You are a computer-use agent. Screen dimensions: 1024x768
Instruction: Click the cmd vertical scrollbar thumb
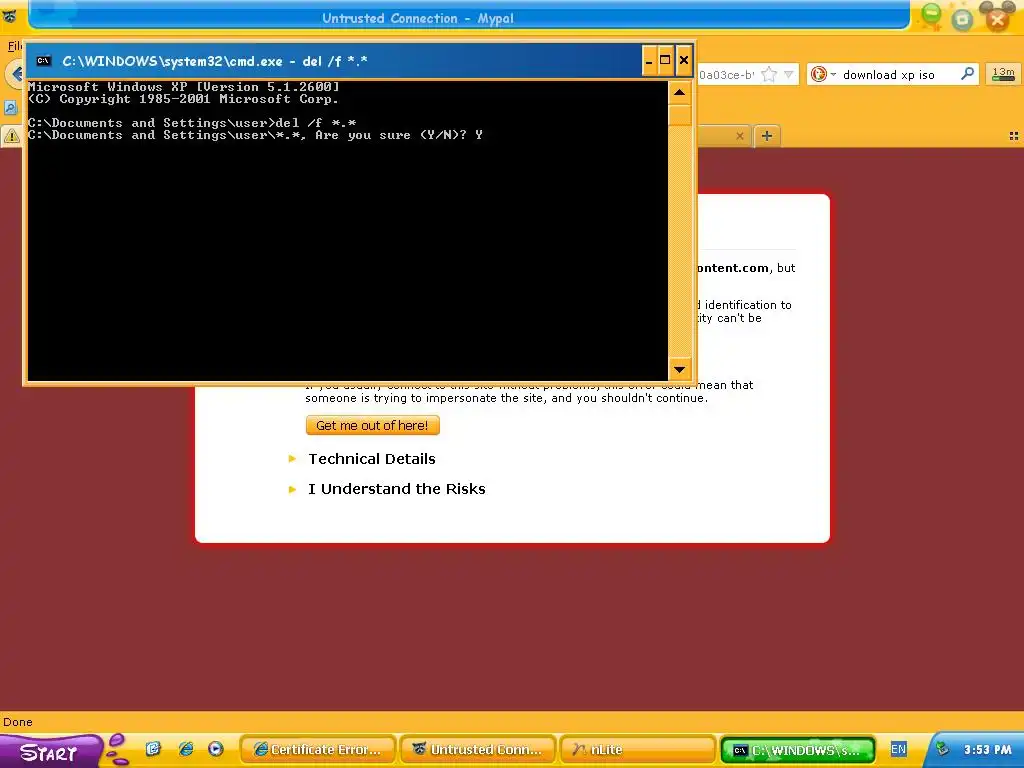[679, 115]
